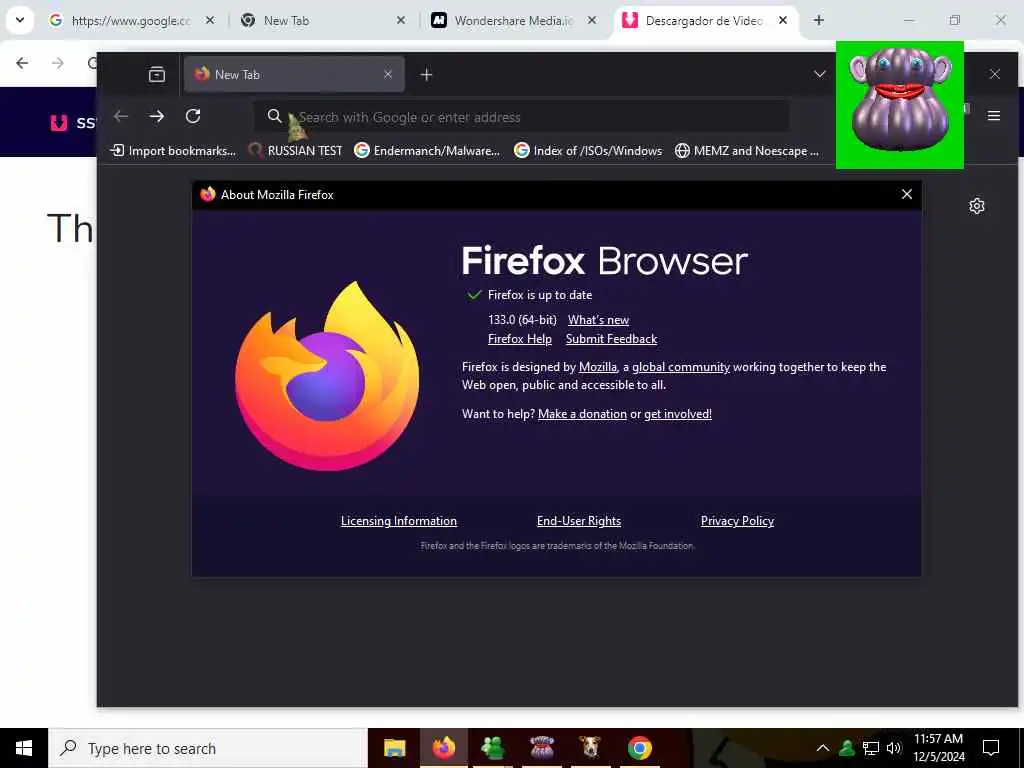Open Index of /ISOs/Windows bookmark
This screenshot has width=1024, height=768.
(x=588, y=151)
